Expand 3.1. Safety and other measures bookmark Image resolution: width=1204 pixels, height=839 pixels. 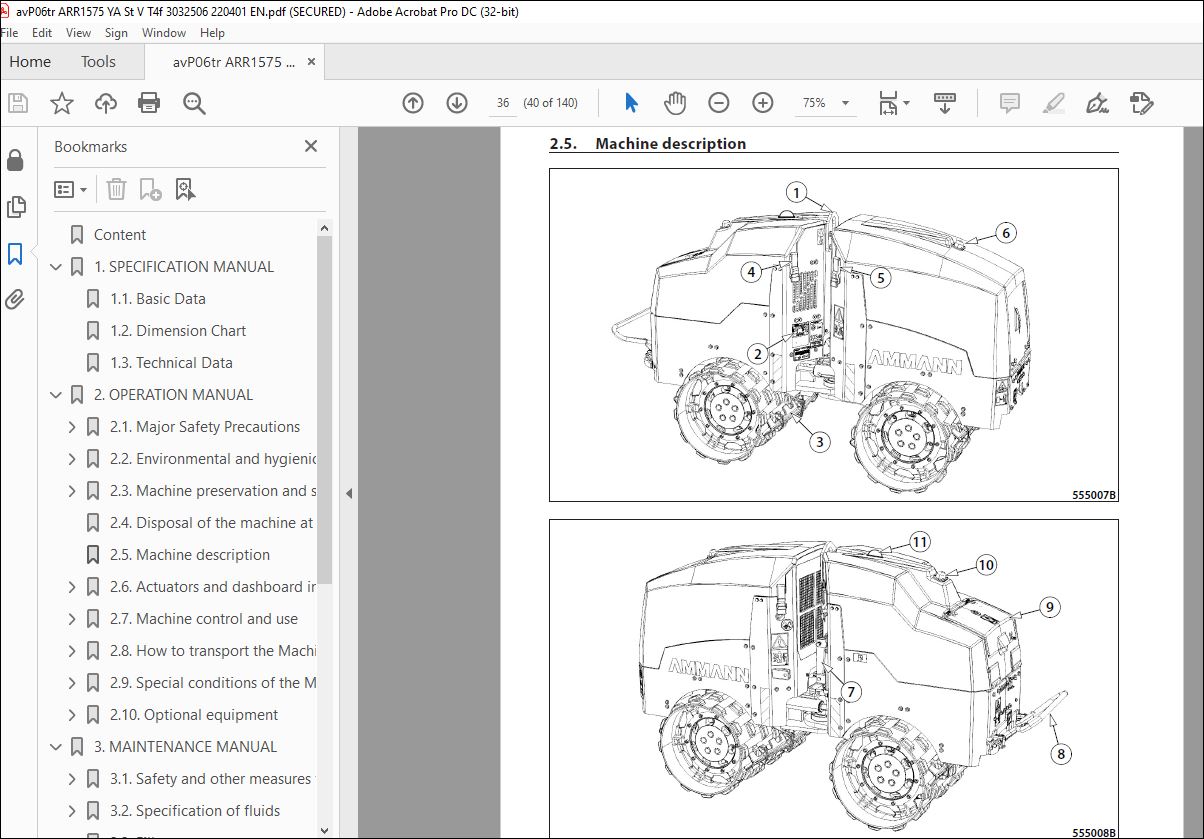coord(72,779)
